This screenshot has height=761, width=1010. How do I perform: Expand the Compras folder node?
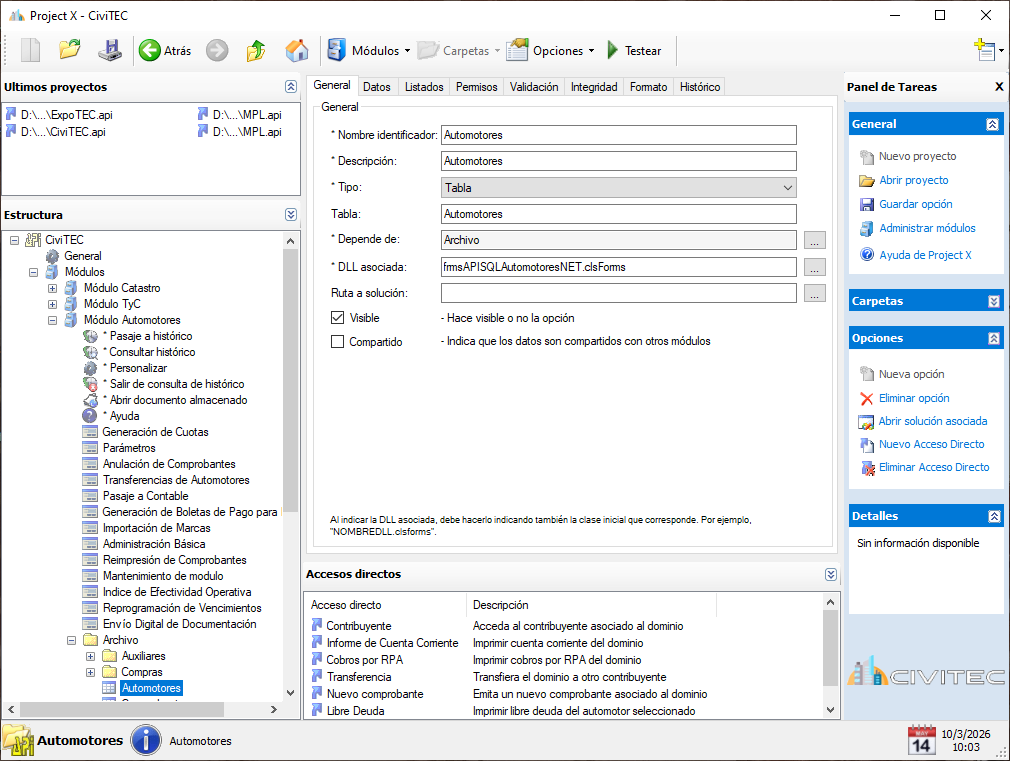tap(90, 672)
